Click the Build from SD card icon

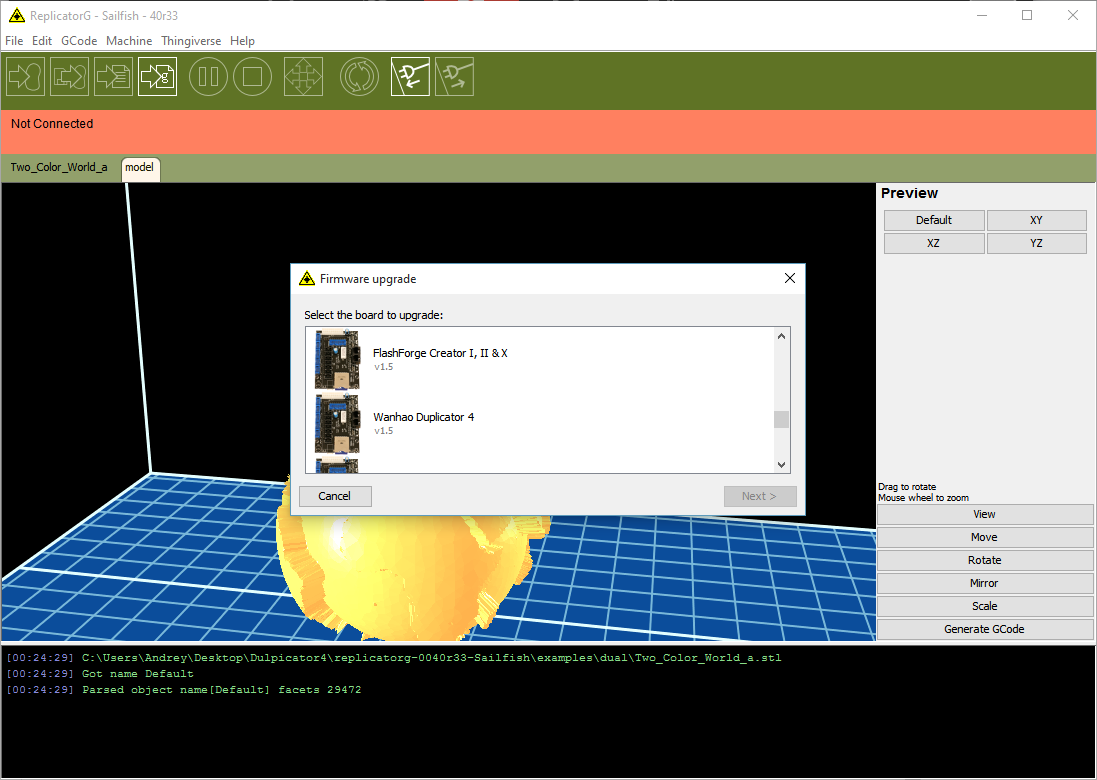point(69,76)
